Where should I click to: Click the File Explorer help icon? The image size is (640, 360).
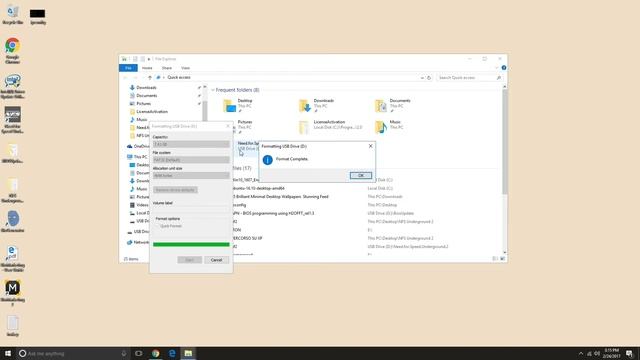(504, 68)
